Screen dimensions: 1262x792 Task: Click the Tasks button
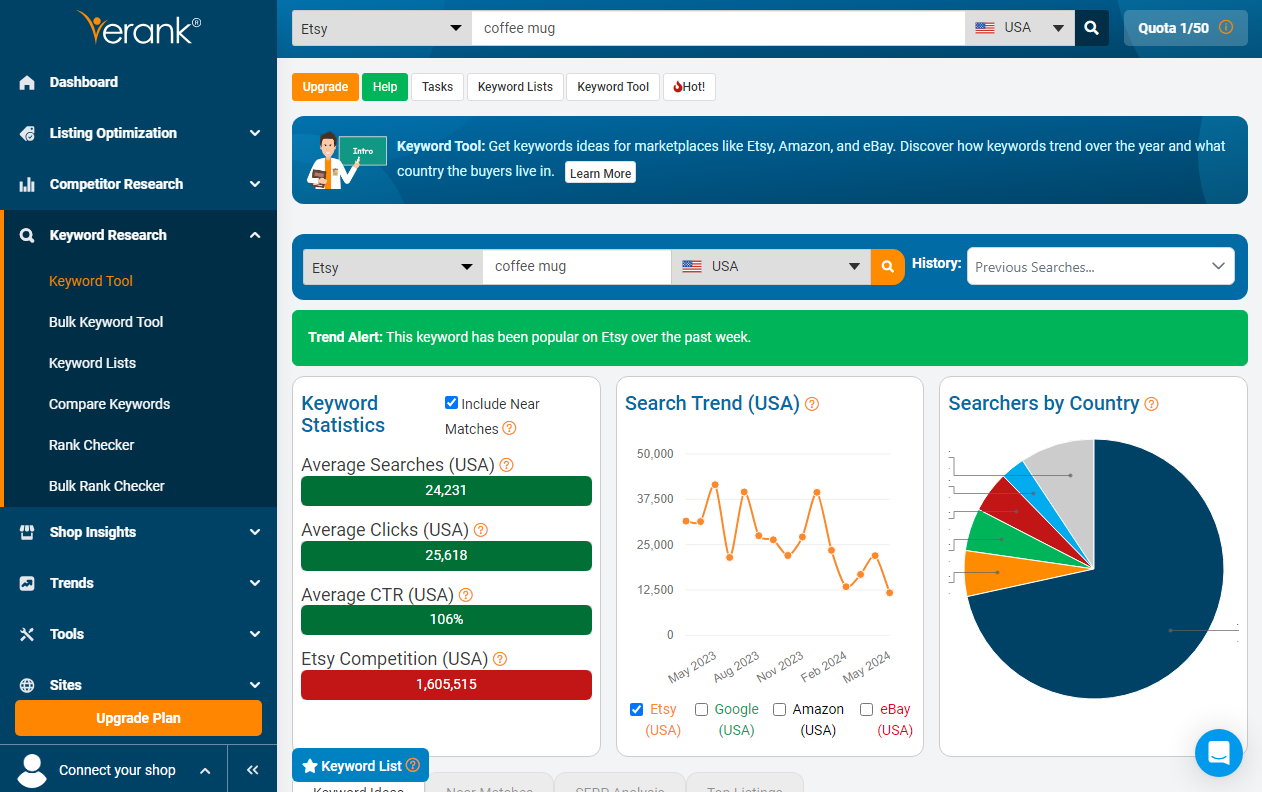(x=437, y=87)
